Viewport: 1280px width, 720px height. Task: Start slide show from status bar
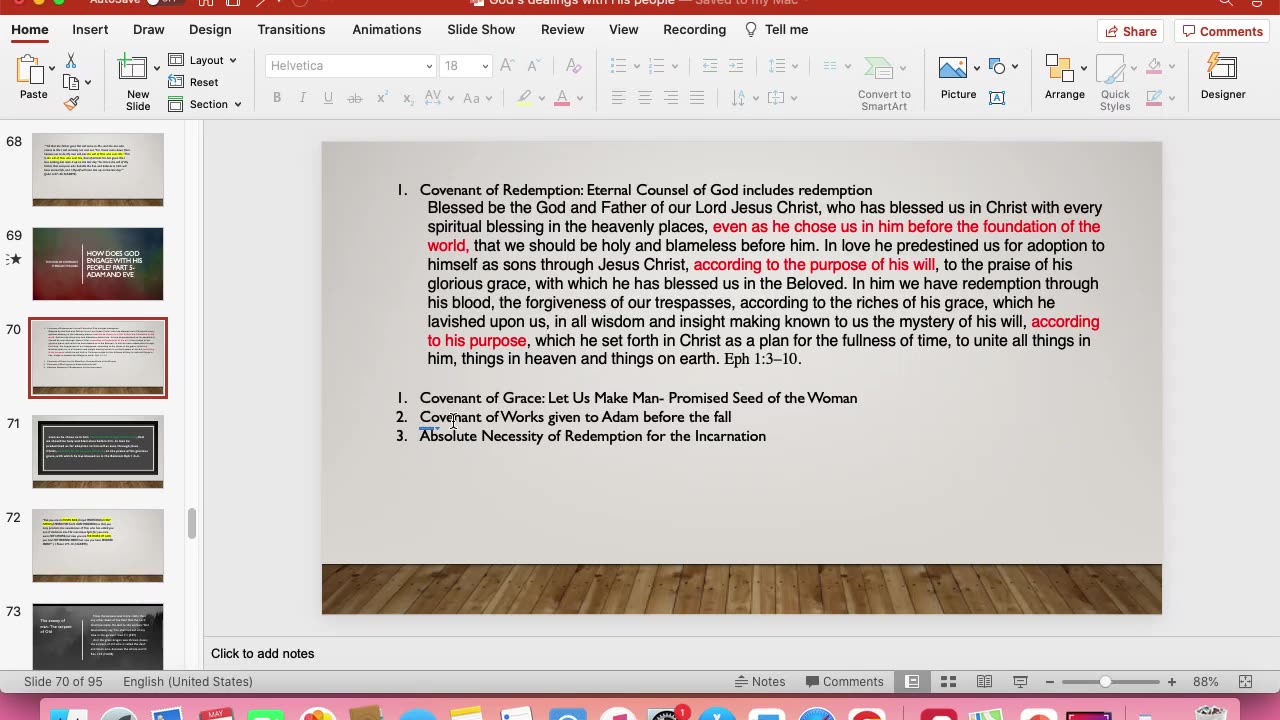pyautogui.click(x=1020, y=682)
